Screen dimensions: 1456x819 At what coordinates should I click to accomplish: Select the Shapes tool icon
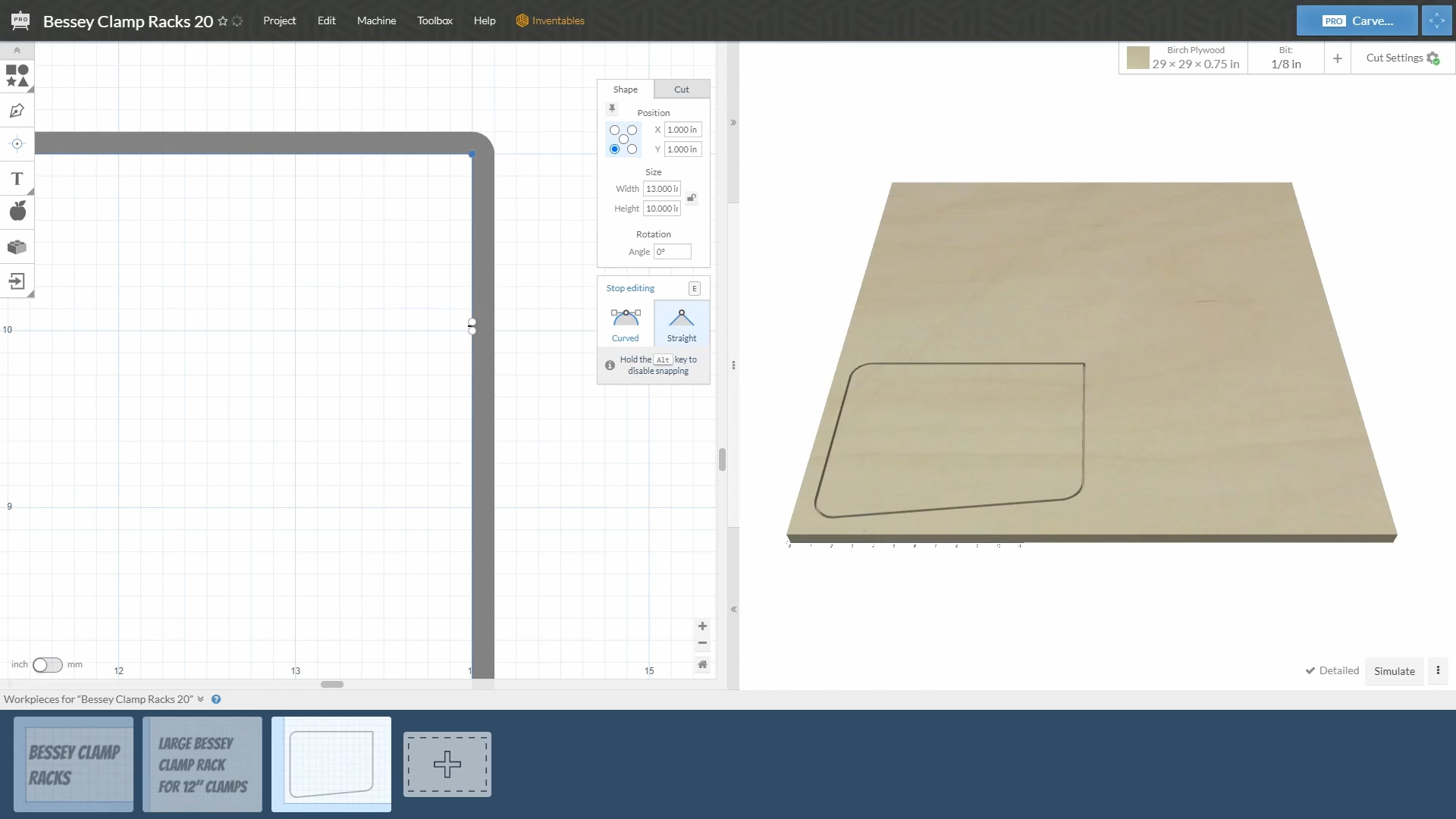tap(17, 76)
